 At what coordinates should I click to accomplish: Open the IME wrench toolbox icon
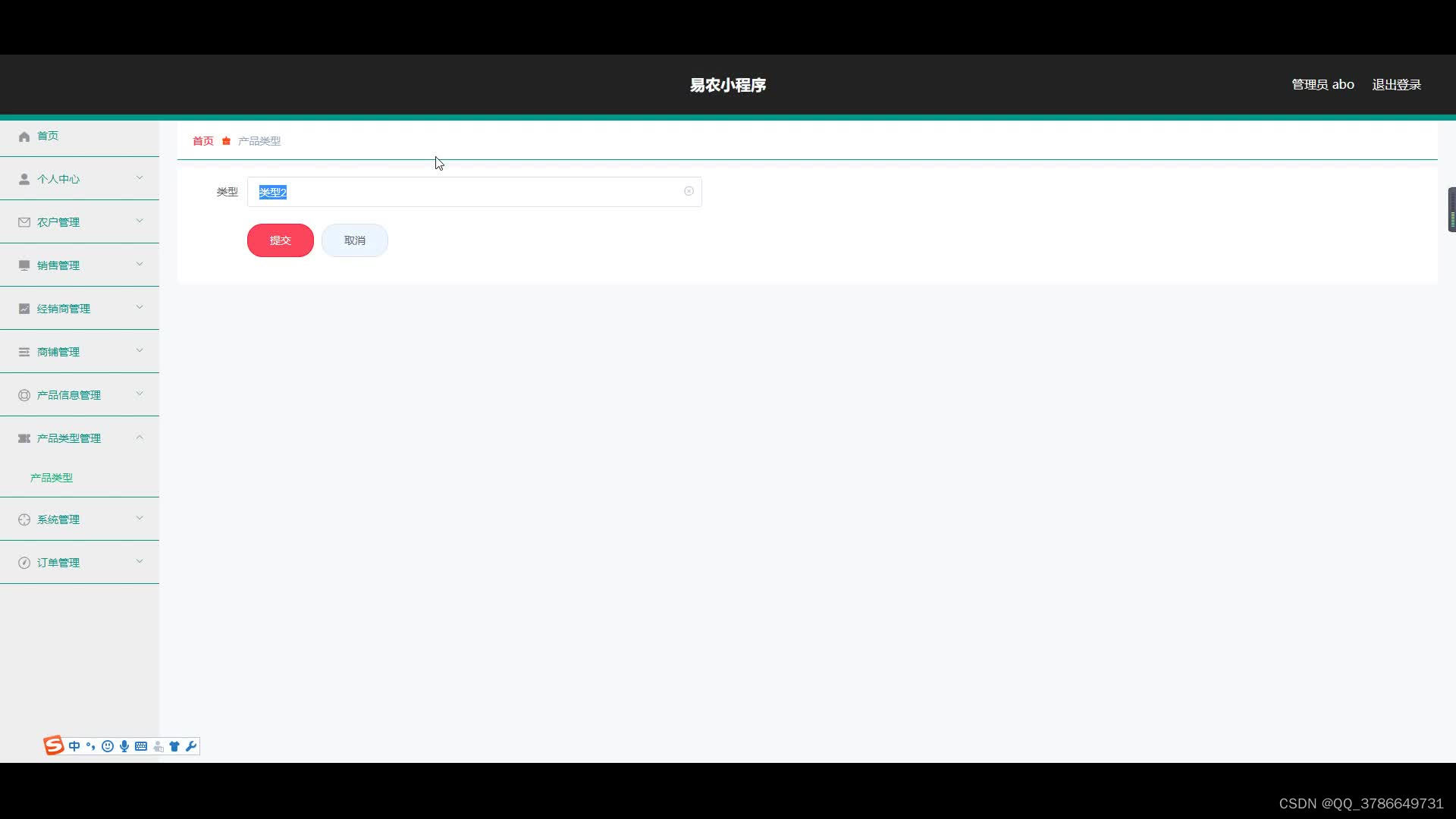coord(191,746)
